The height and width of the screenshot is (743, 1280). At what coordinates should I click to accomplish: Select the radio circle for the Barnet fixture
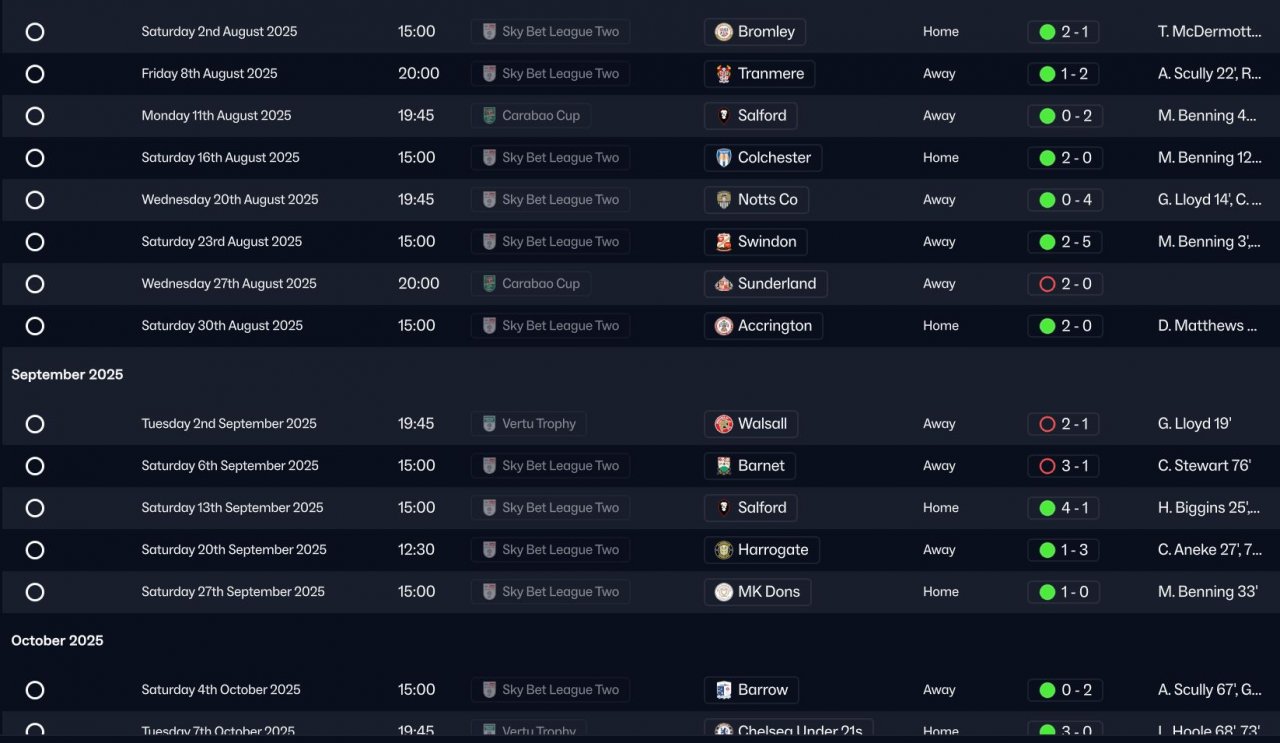[x=35, y=466]
